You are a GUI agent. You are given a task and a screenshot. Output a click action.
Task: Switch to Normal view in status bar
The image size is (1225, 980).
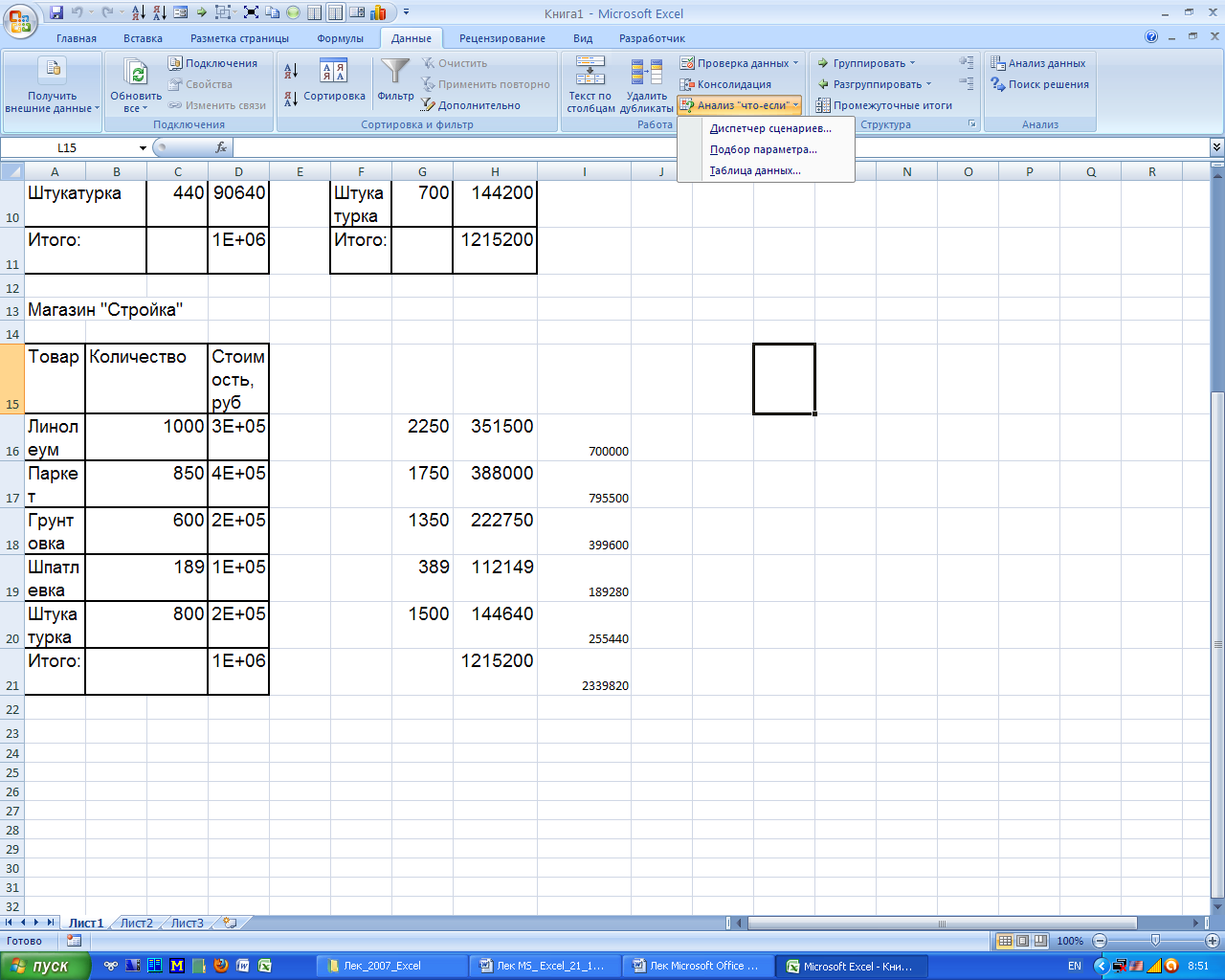click(1005, 941)
